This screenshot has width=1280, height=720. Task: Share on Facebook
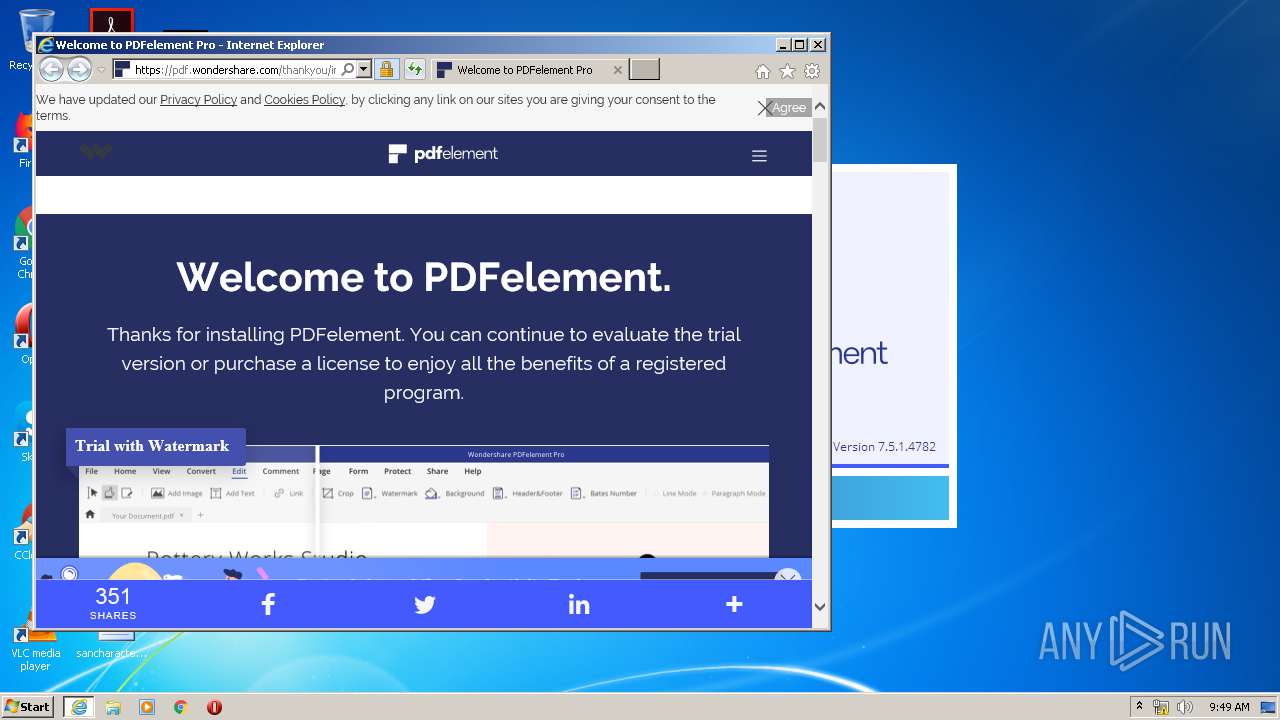268,604
